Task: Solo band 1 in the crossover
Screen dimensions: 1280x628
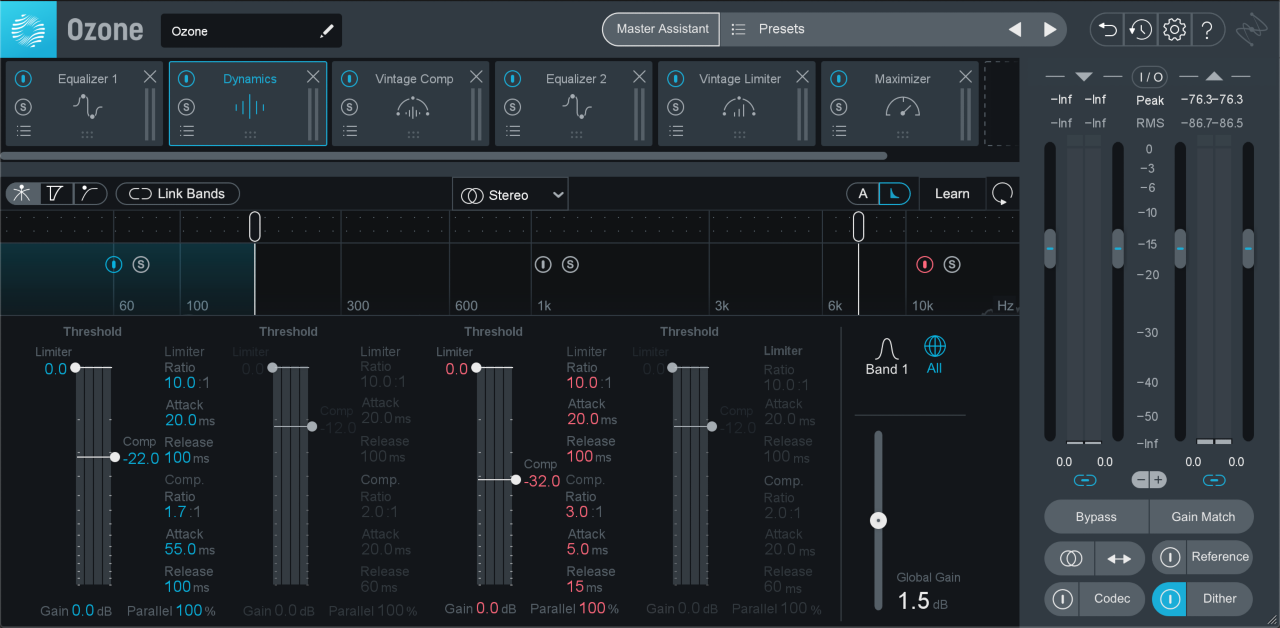Action: [141, 264]
